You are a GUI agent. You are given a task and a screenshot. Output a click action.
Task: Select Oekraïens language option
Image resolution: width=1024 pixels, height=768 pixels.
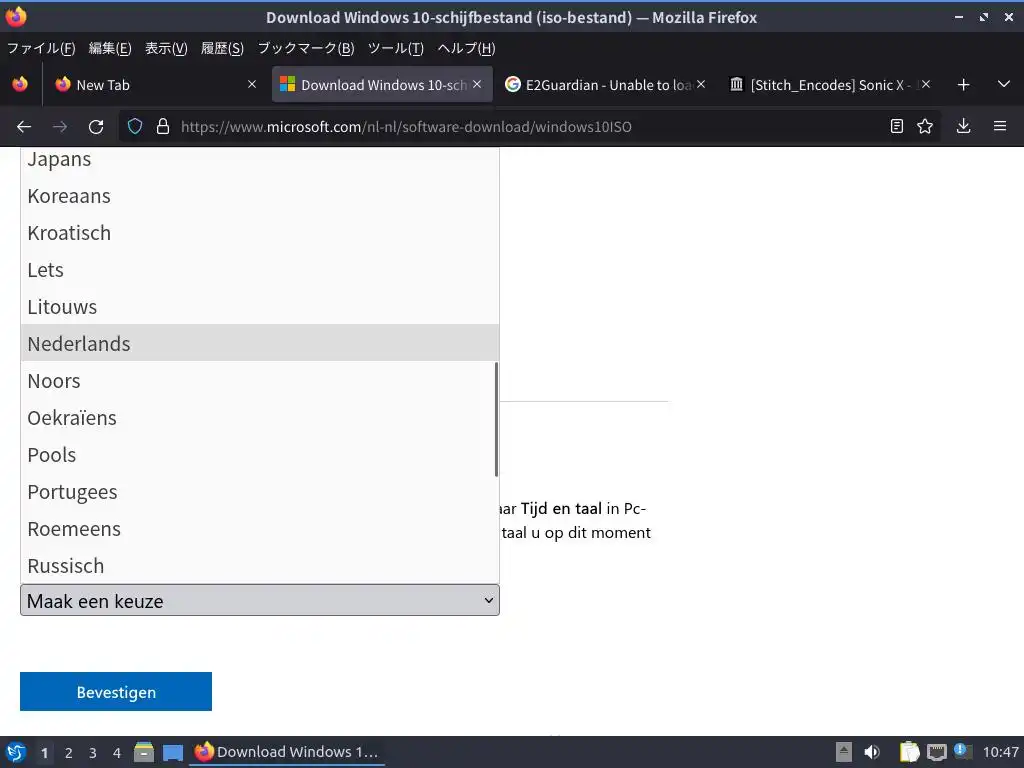tap(260, 418)
